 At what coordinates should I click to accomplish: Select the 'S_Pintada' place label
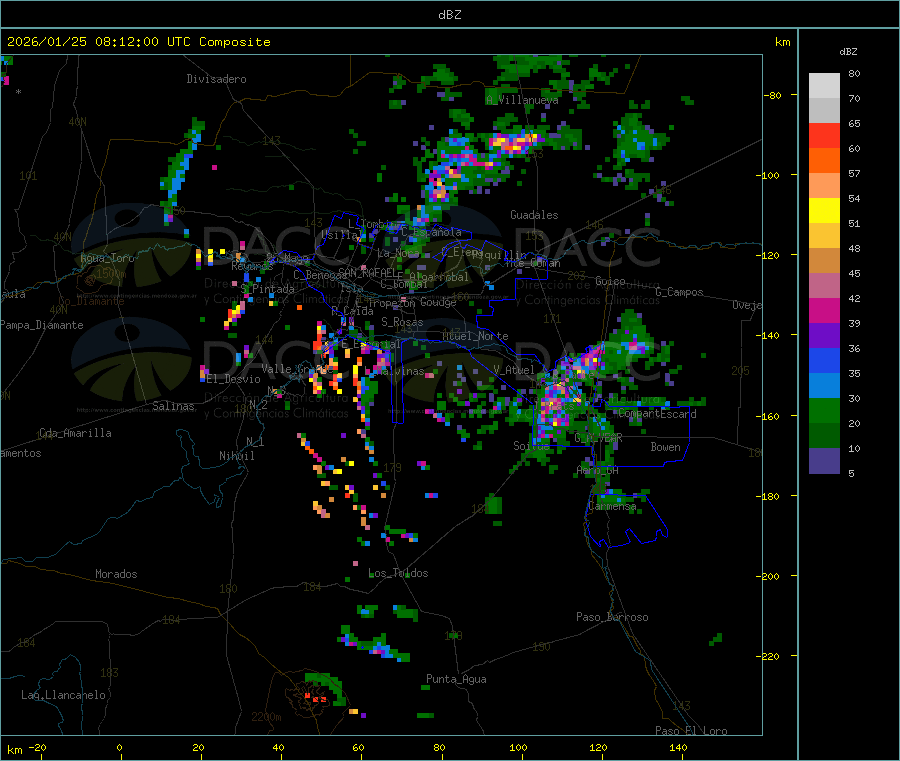point(267,289)
